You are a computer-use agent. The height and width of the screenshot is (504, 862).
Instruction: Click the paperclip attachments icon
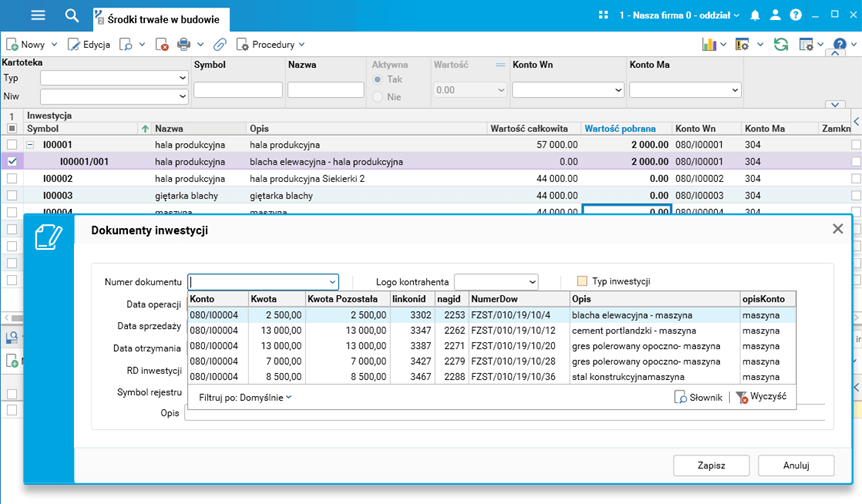219,44
